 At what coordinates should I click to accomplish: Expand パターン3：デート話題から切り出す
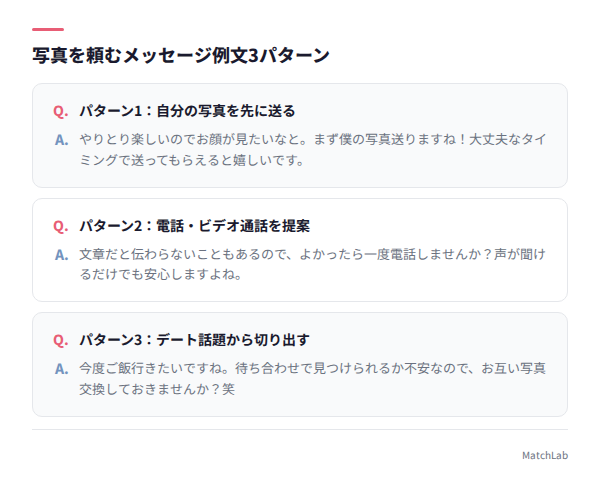click(194, 340)
